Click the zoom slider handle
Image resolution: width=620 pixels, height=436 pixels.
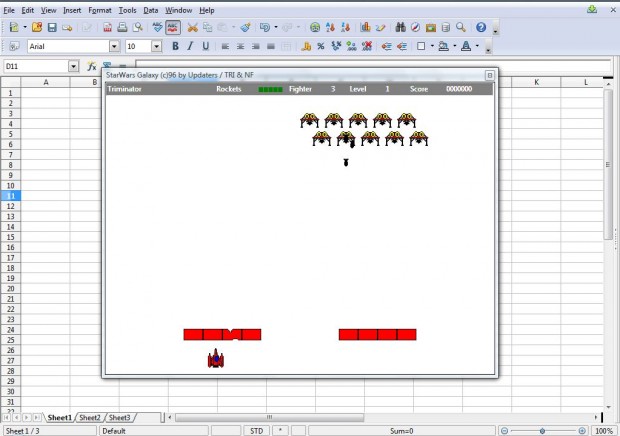point(542,431)
